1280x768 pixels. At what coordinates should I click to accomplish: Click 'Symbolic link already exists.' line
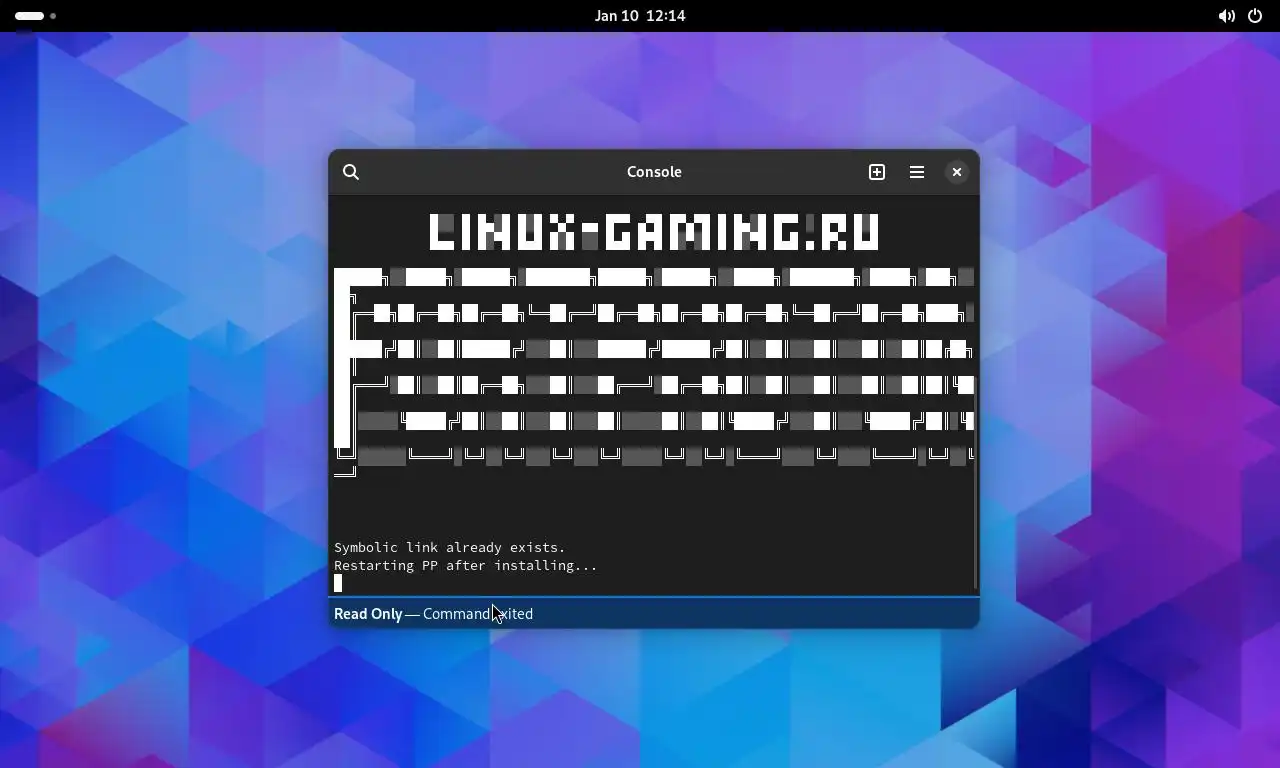[450, 548]
